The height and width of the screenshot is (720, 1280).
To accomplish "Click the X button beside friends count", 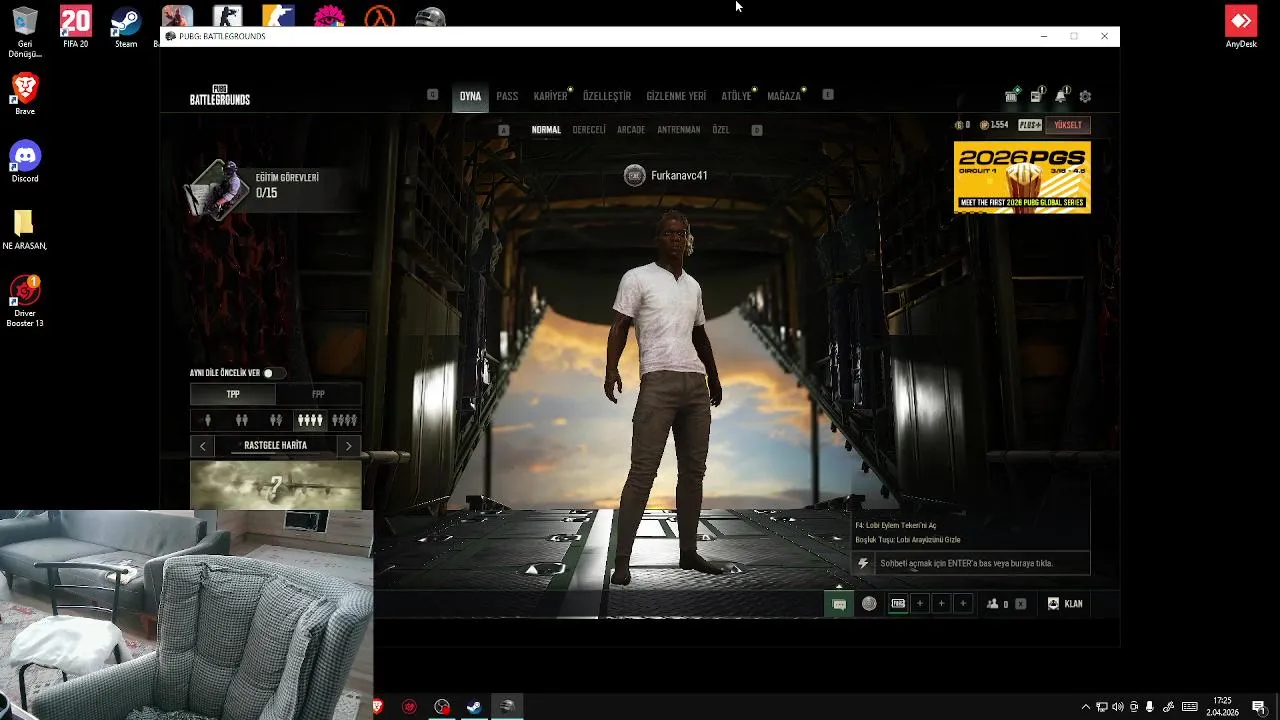I will click(1020, 604).
